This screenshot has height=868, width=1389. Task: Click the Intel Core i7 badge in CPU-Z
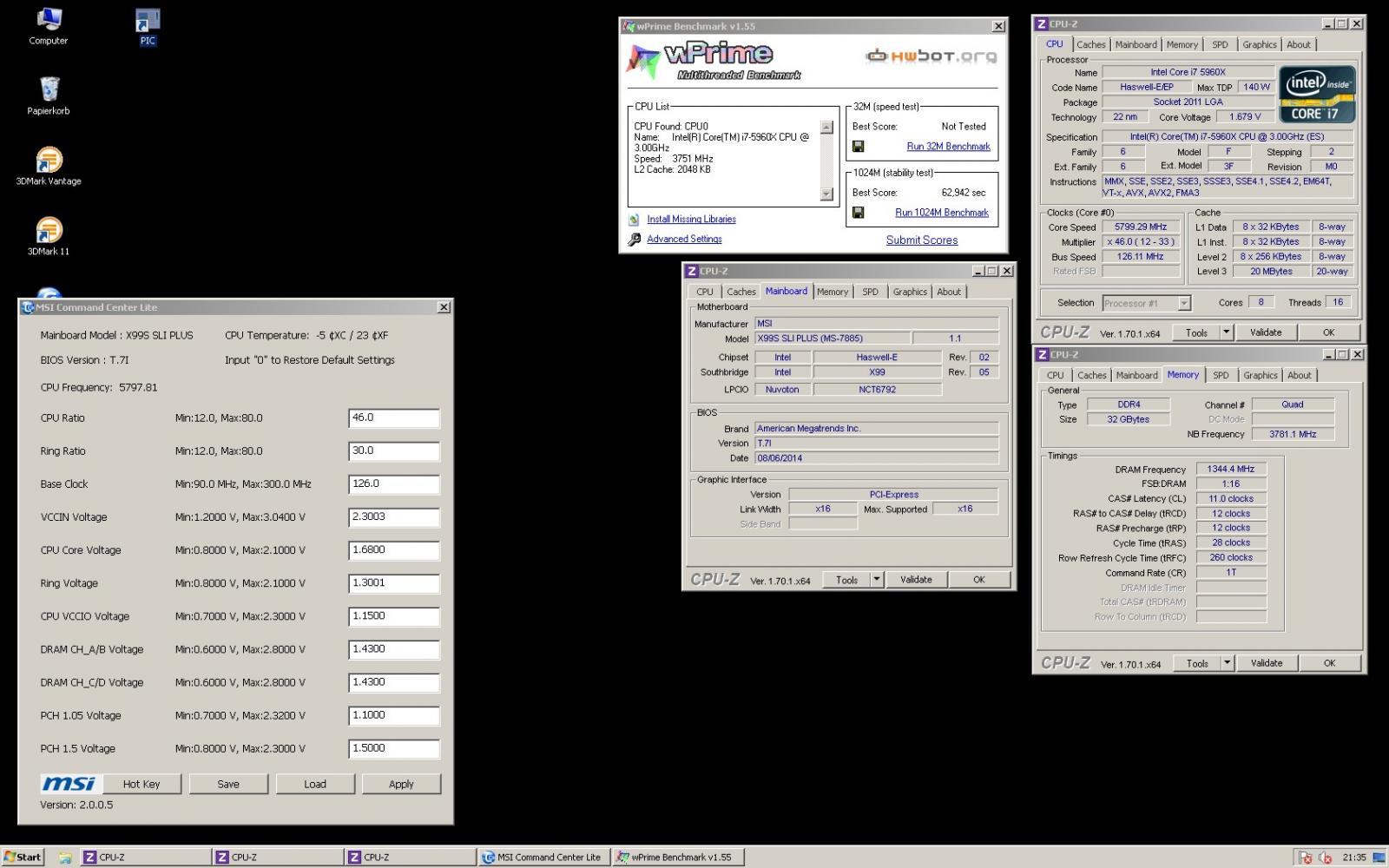(1317, 94)
